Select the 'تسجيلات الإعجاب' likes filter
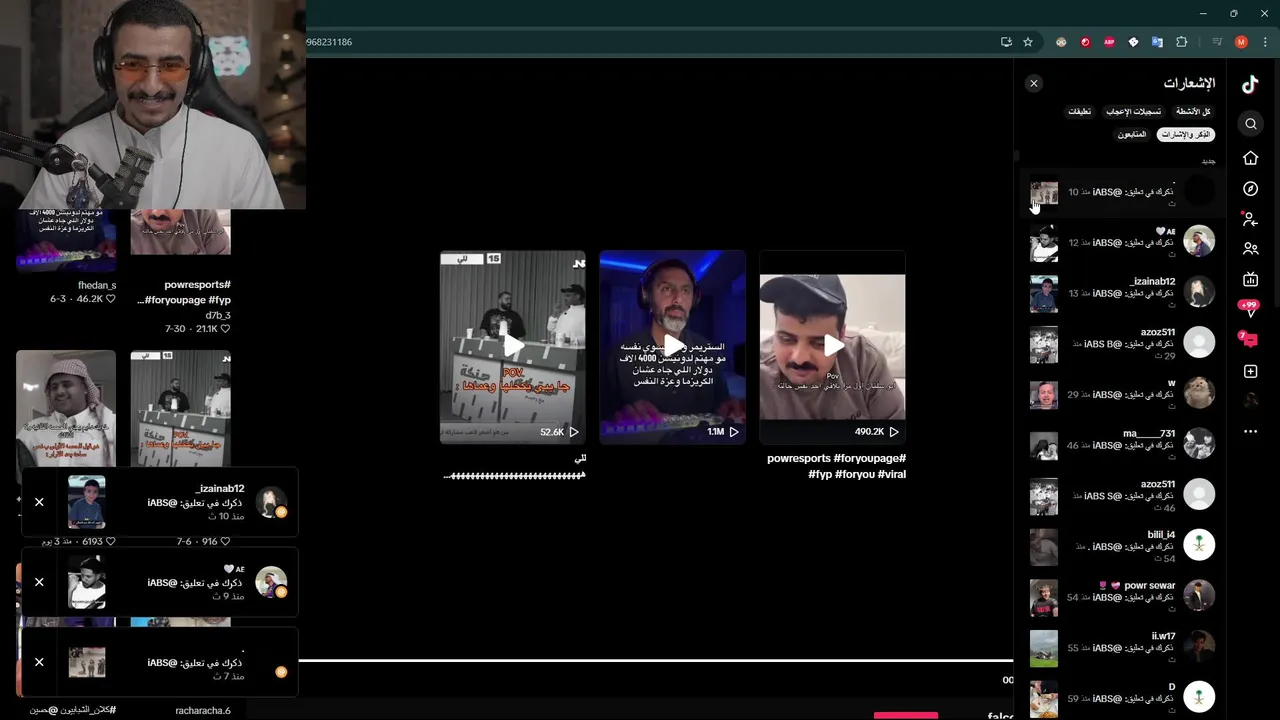This screenshot has height=720, width=1280. pyautogui.click(x=1134, y=112)
